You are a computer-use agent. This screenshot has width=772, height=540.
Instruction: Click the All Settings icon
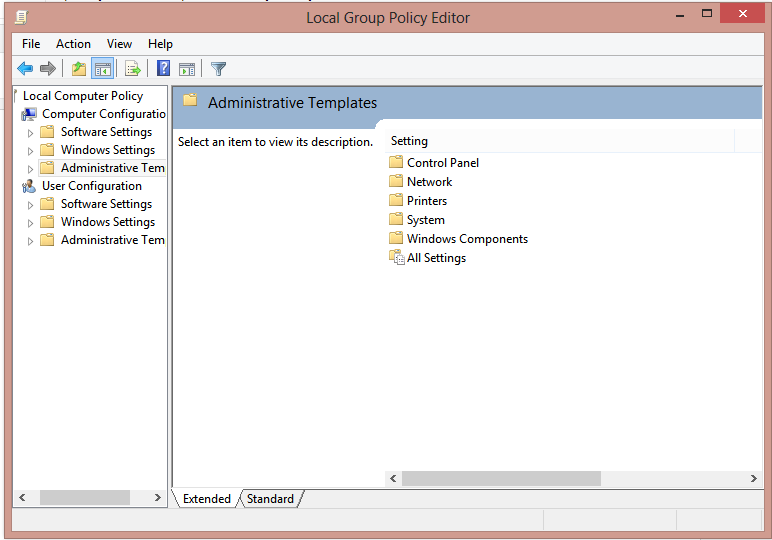(396, 257)
